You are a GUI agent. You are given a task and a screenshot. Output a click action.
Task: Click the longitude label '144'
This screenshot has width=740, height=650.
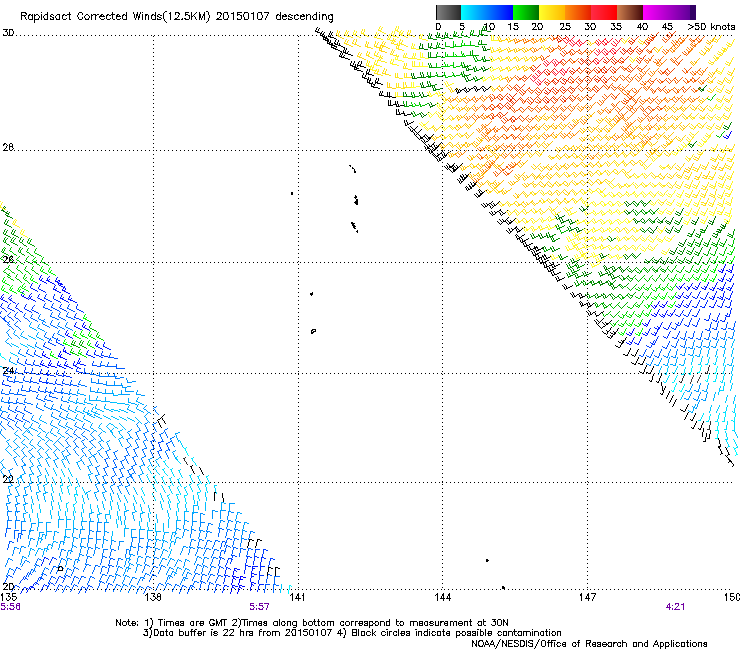click(442, 597)
